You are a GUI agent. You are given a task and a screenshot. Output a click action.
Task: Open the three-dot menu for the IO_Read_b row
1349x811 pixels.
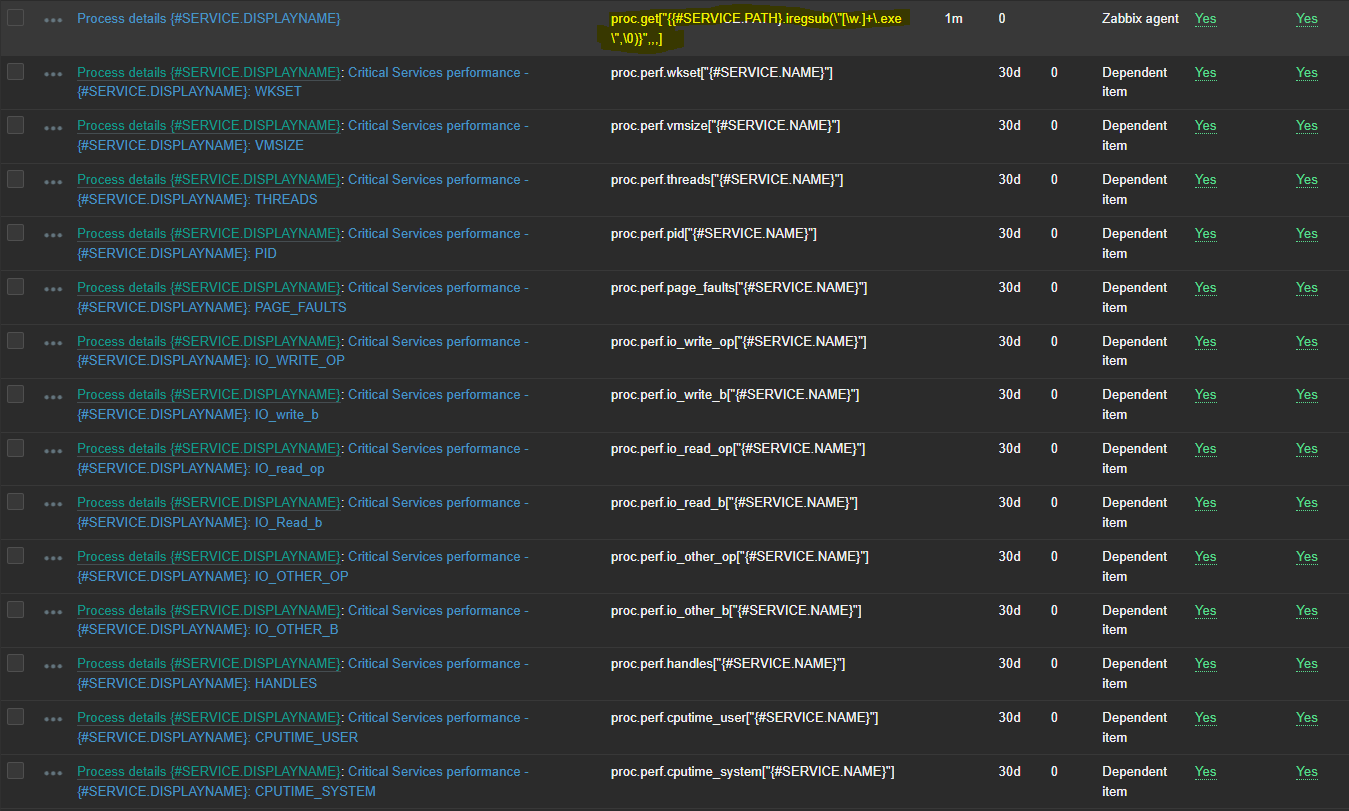[53, 504]
